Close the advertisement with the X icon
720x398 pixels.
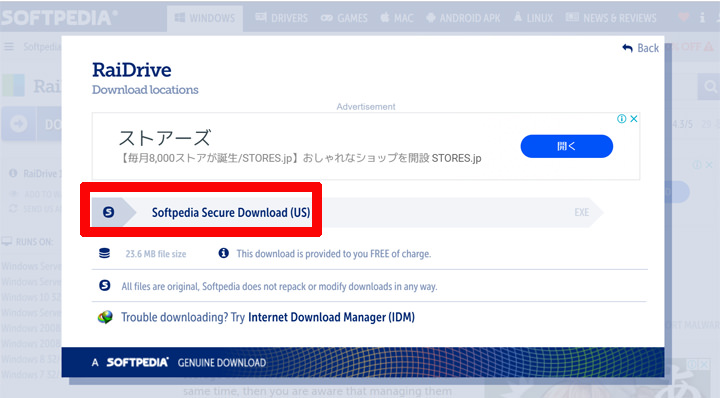(634, 119)
